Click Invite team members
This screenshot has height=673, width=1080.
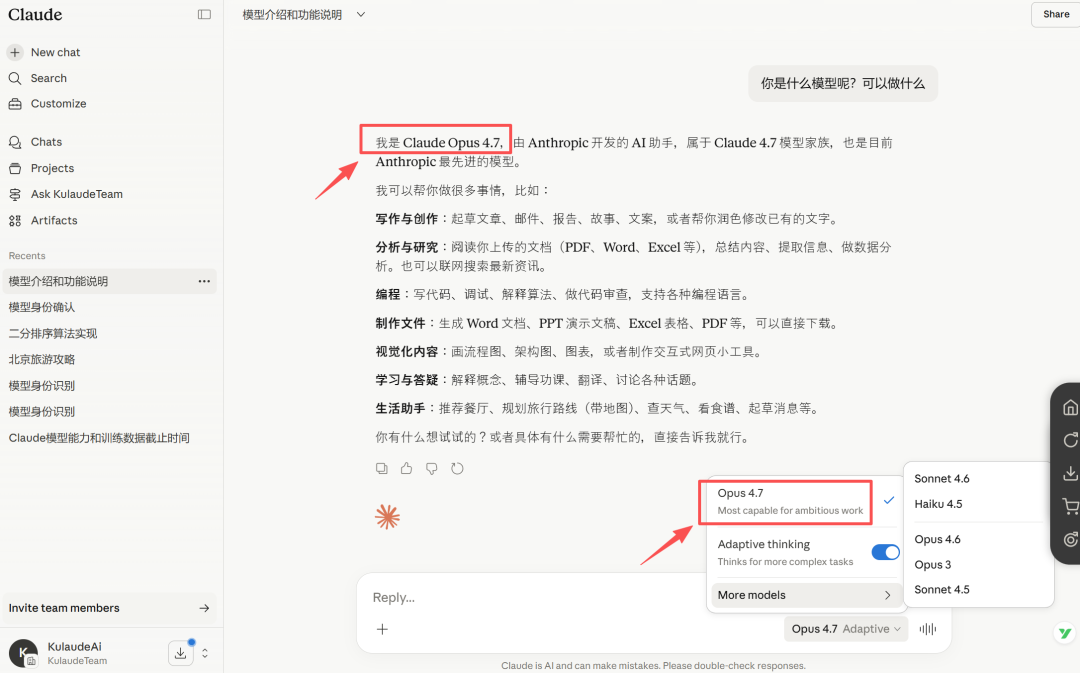coord(109,608)
